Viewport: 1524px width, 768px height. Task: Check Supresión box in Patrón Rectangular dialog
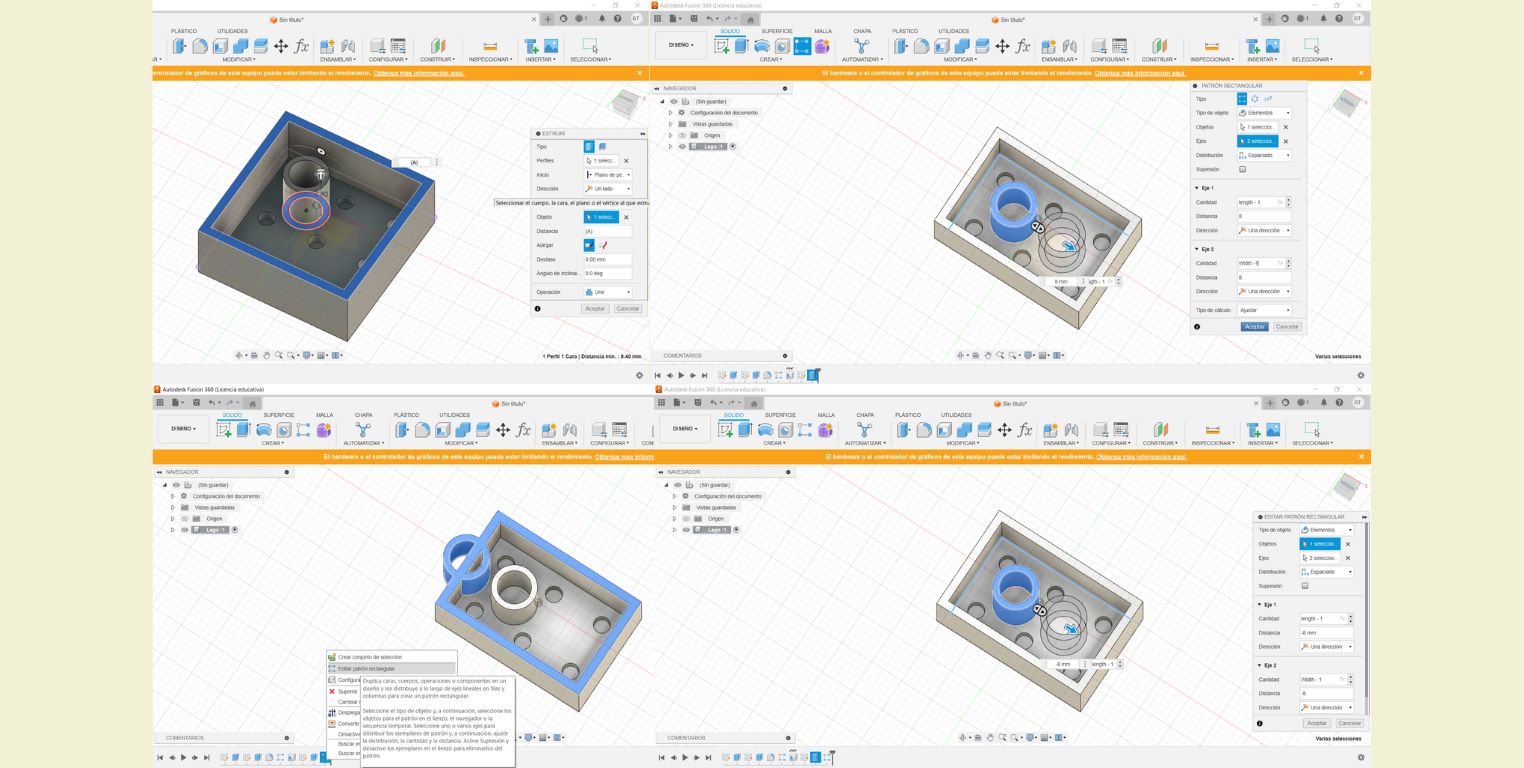click(x=1243, y=169)
